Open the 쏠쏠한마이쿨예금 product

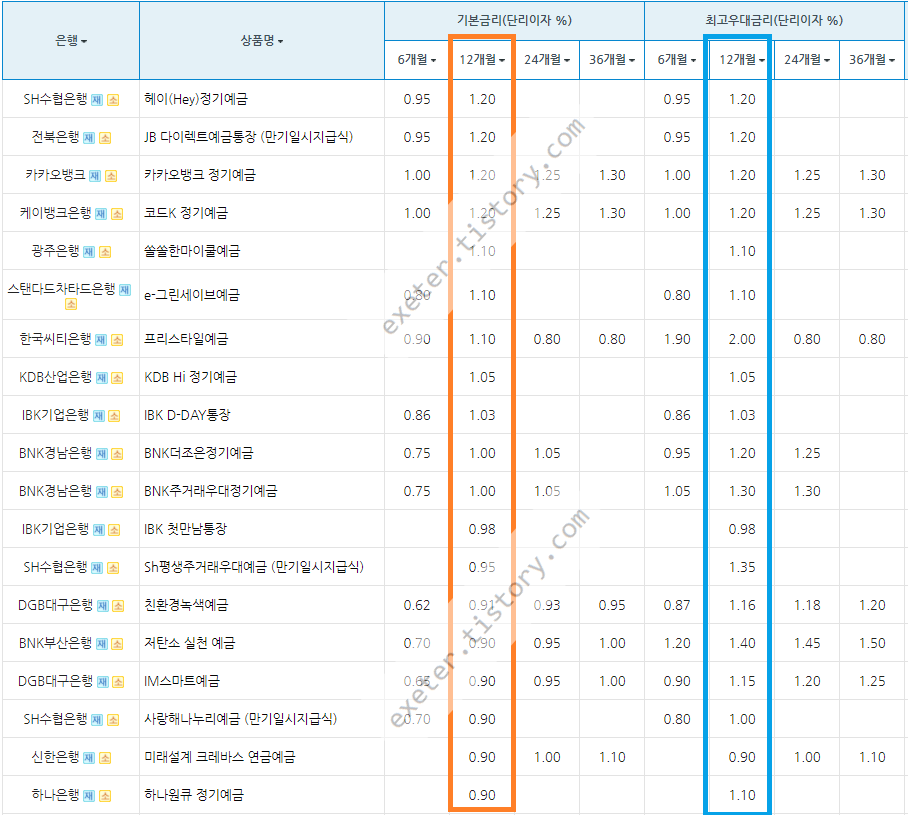192,251
